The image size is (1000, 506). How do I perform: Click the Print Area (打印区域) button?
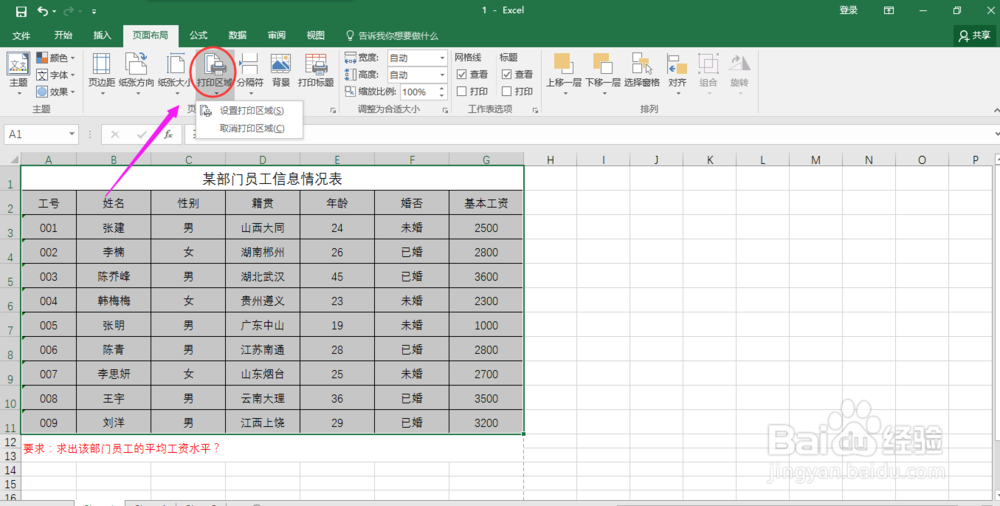(215, 73)
